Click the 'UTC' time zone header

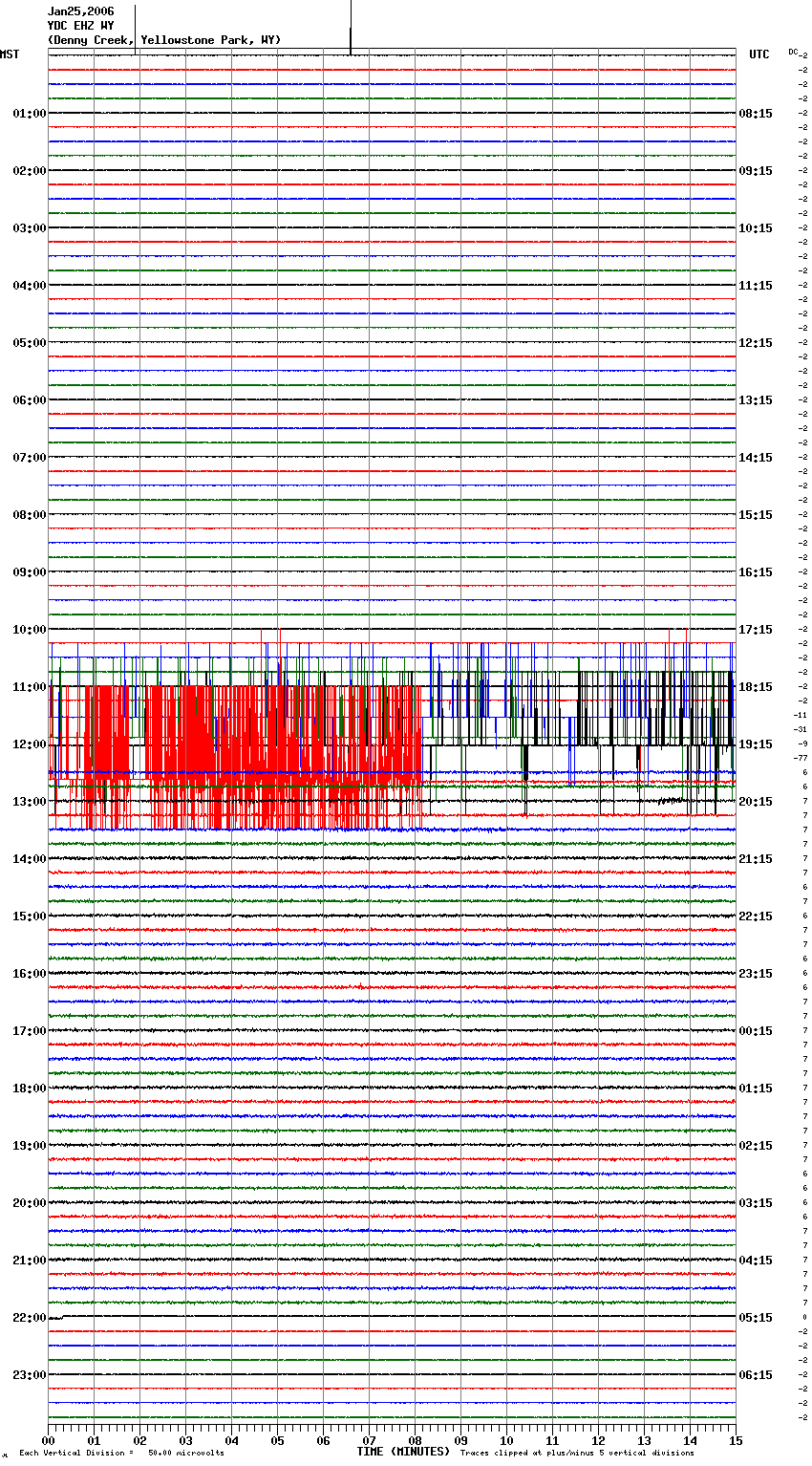click(x=759, y=54)
